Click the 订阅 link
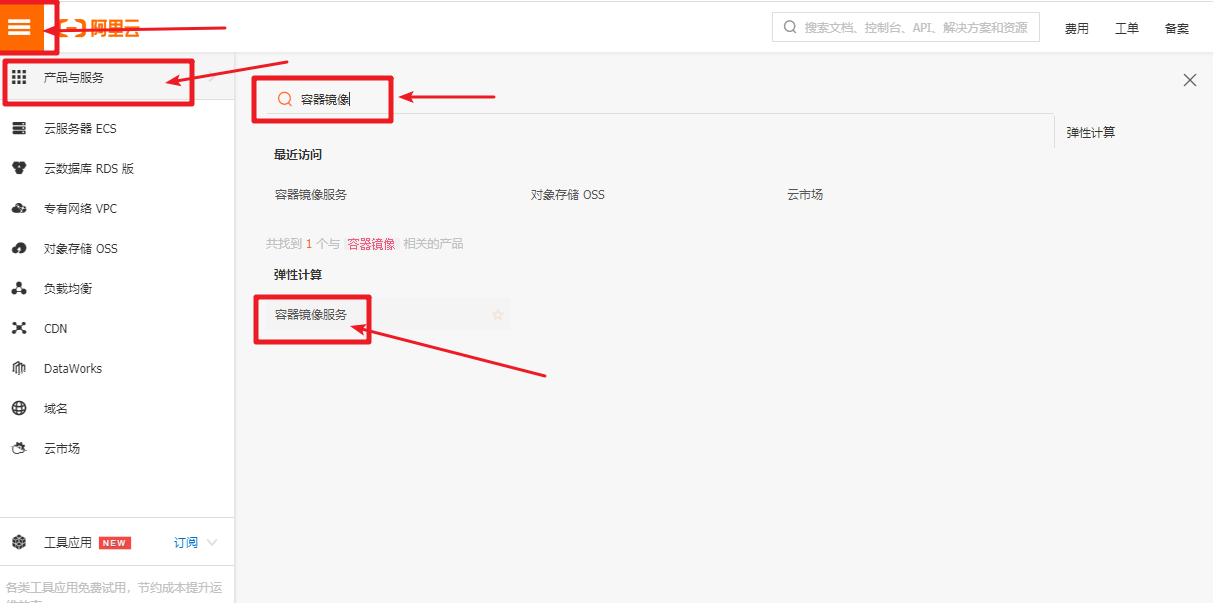 186,542
